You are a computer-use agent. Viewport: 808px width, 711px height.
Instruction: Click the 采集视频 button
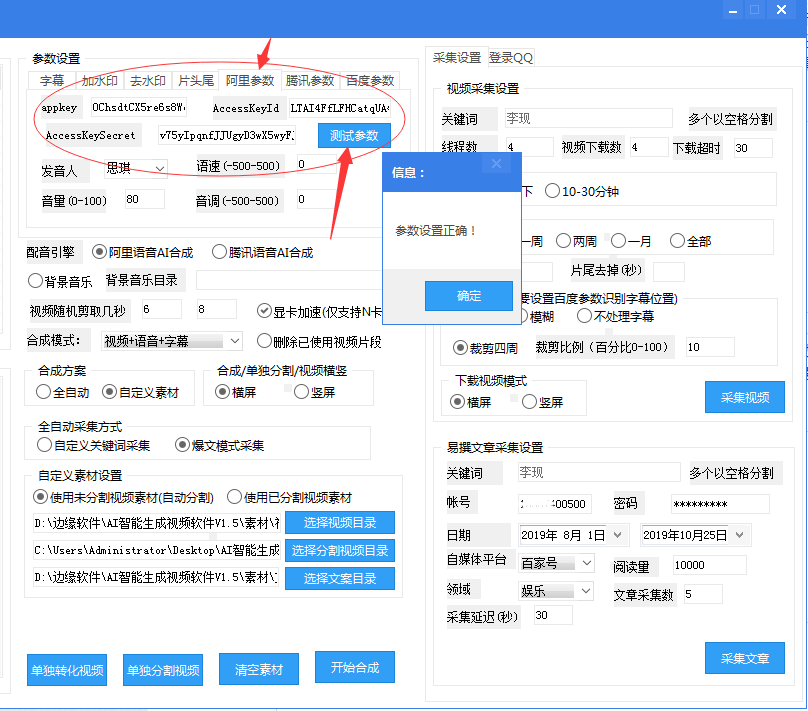[745, 397]
